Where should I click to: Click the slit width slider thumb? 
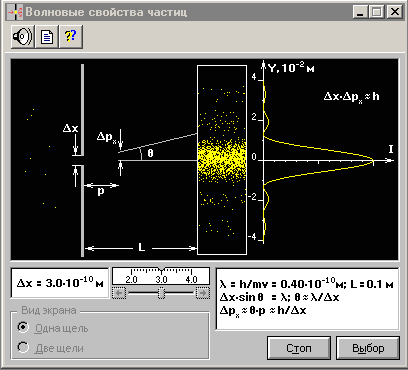click(x=161, y=293)
